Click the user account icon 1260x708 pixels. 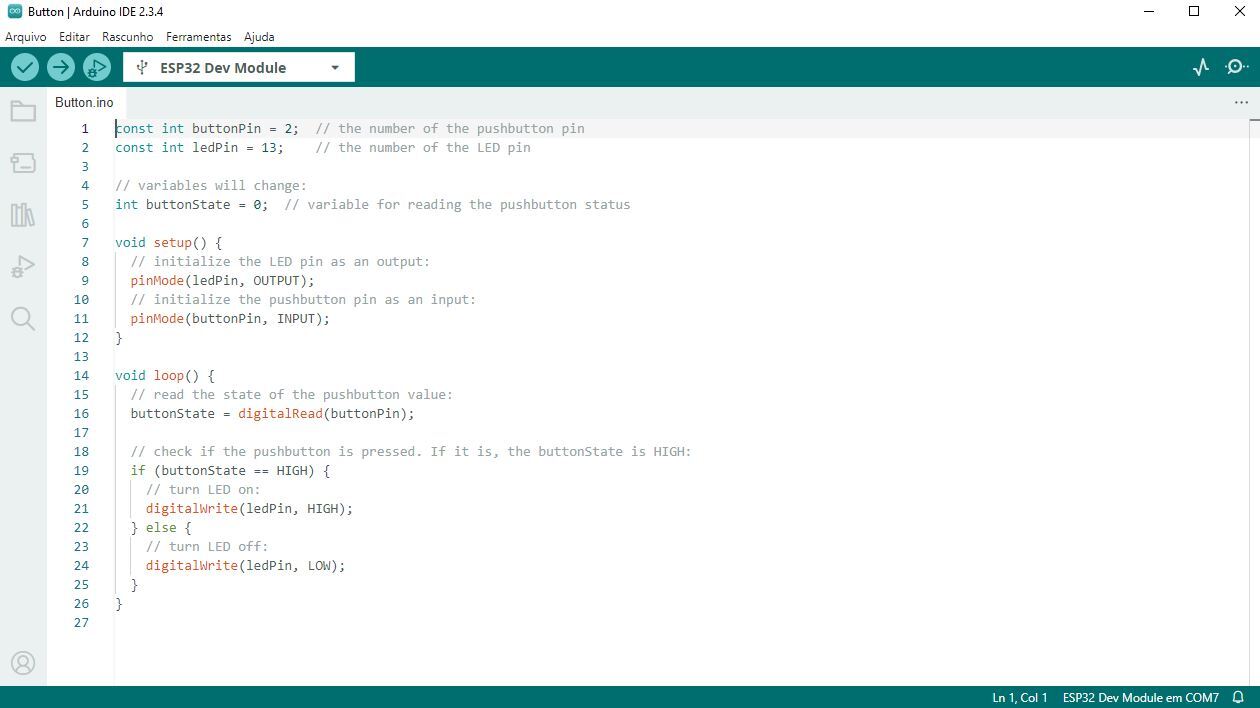[x=22, y=662]
